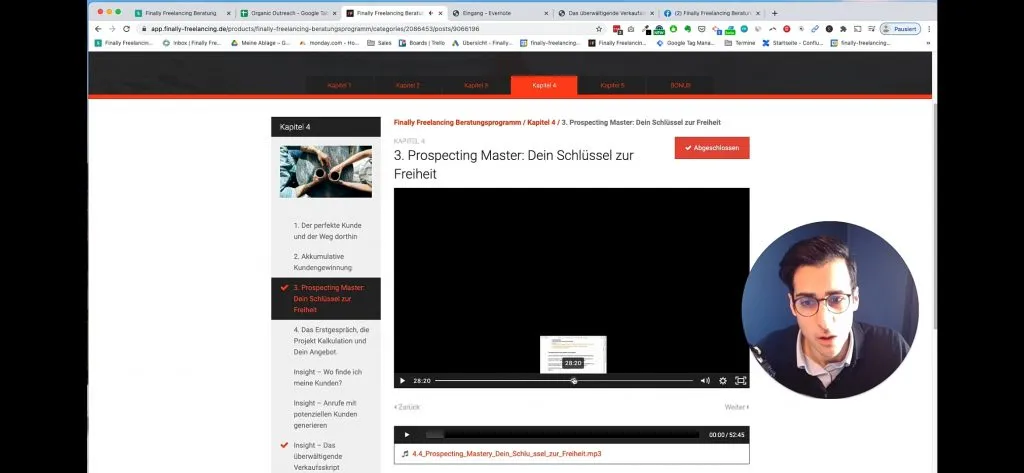Open Kapitel 2 tab
The height and width of the screenshot is (473, 1024).
pyautogui.click(x=408, y=86)
